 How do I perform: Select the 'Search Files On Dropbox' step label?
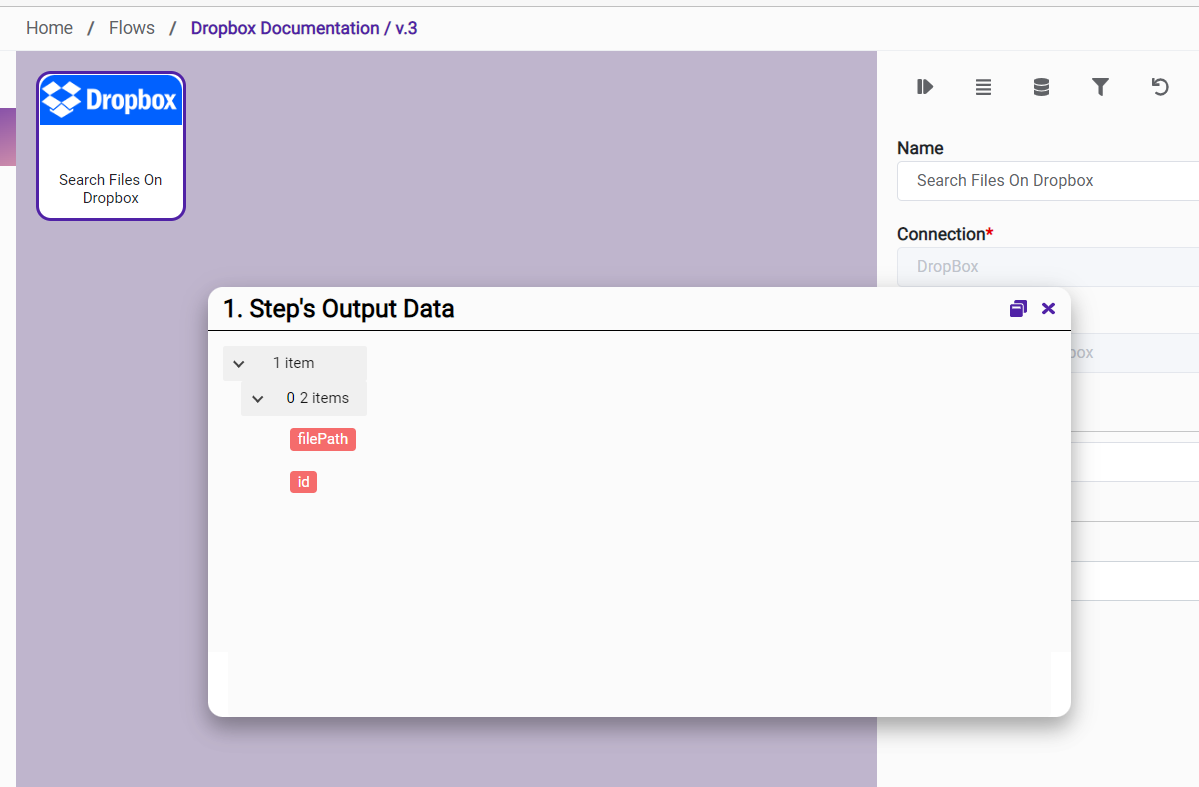[111, 189]
